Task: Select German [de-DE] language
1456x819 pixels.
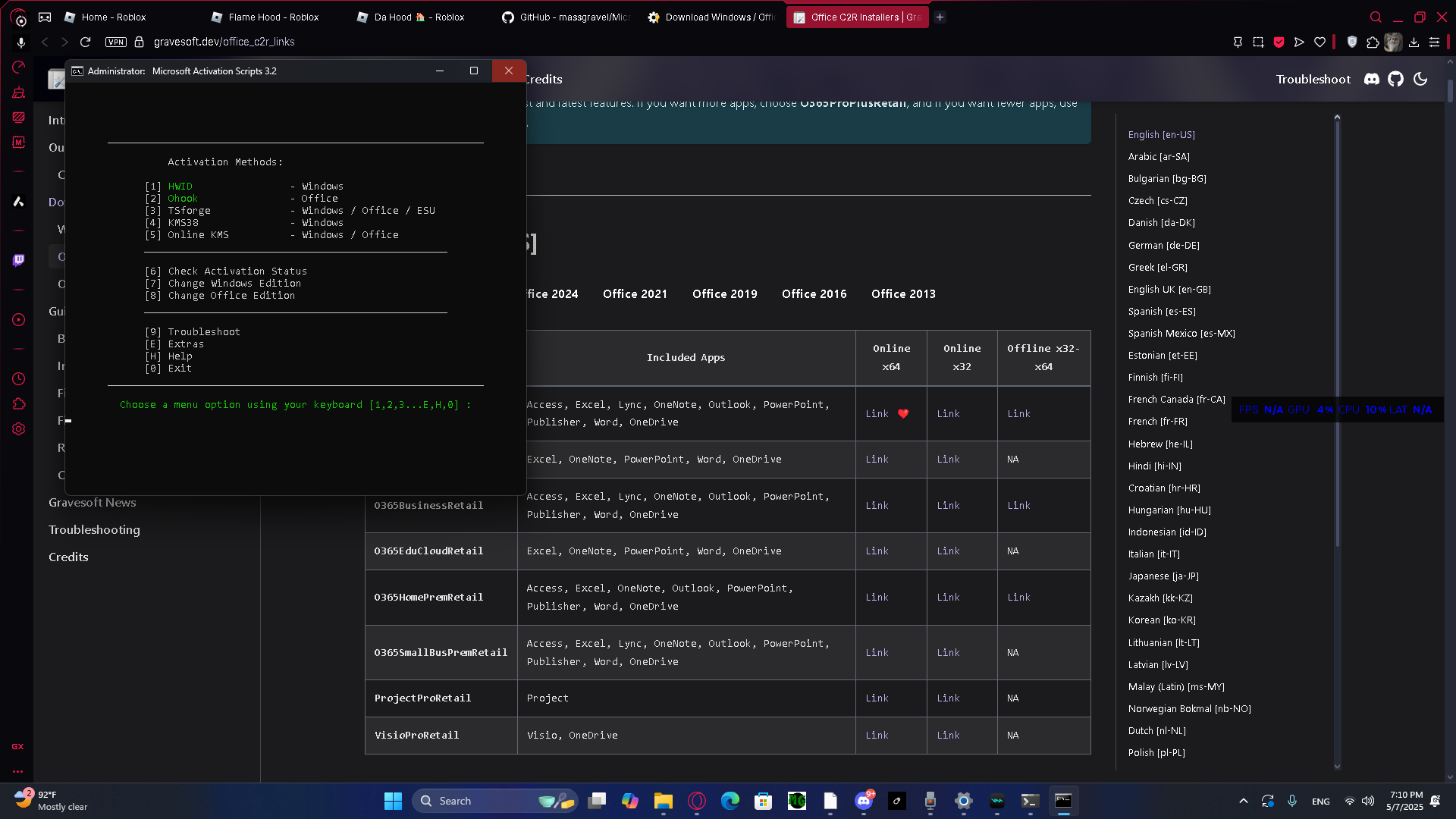Action: [1163, 246]
